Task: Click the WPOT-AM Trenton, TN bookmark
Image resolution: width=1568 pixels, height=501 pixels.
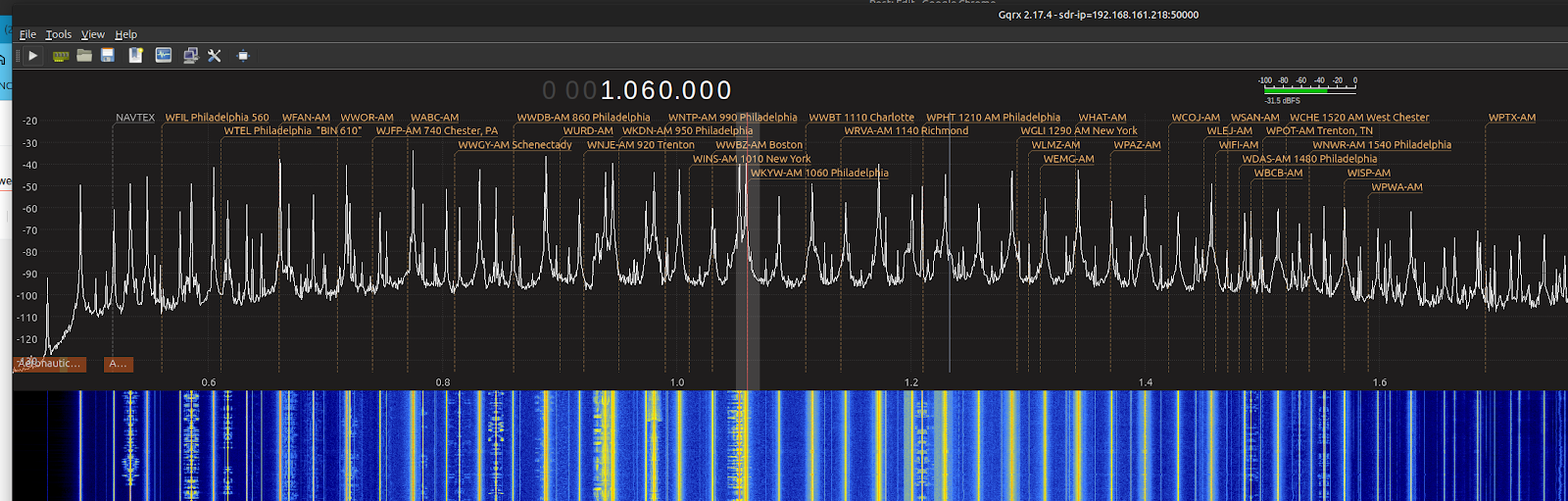Action: pos(1319,131)
